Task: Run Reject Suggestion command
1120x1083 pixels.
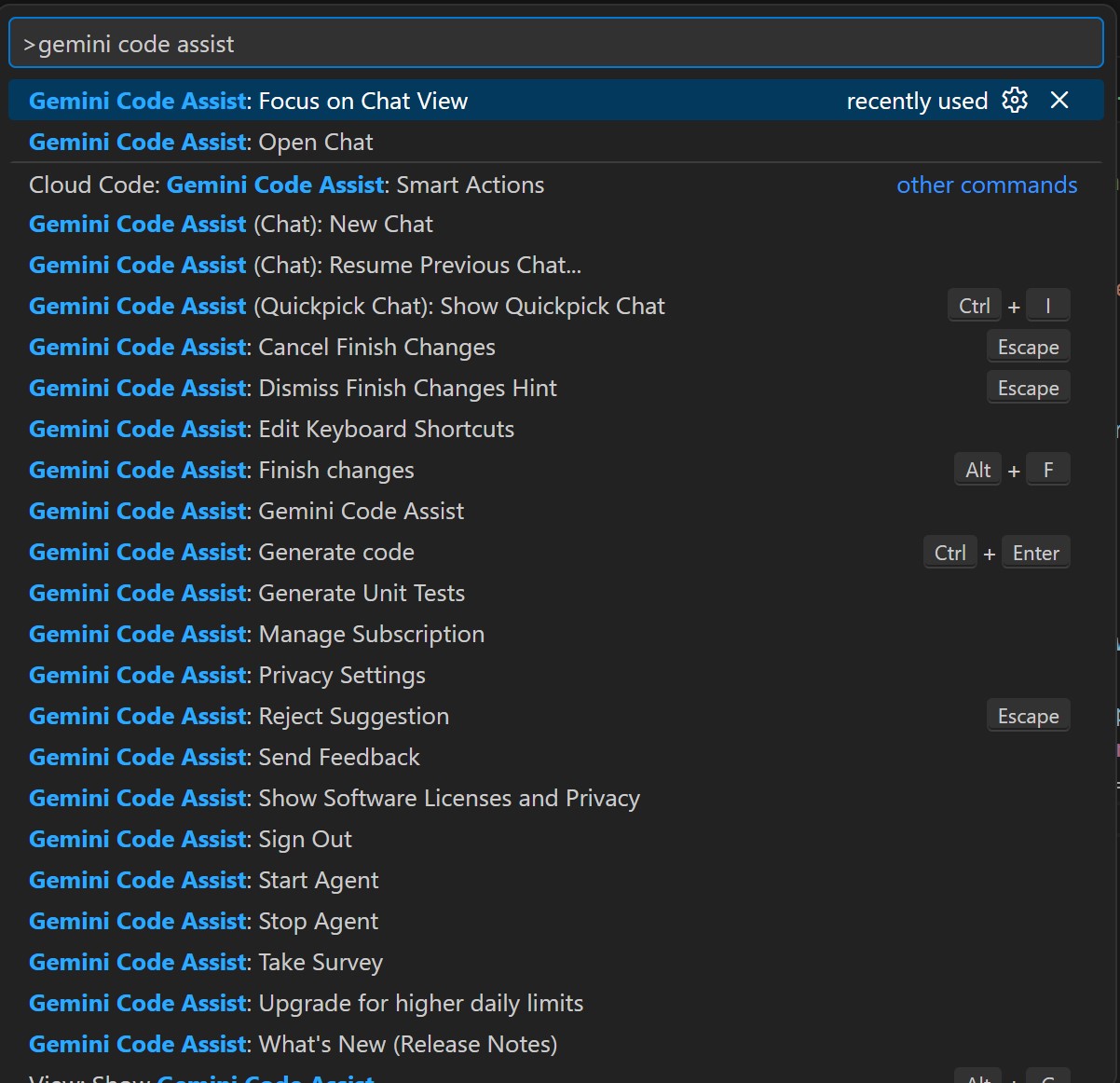Action: coord(556,716)
